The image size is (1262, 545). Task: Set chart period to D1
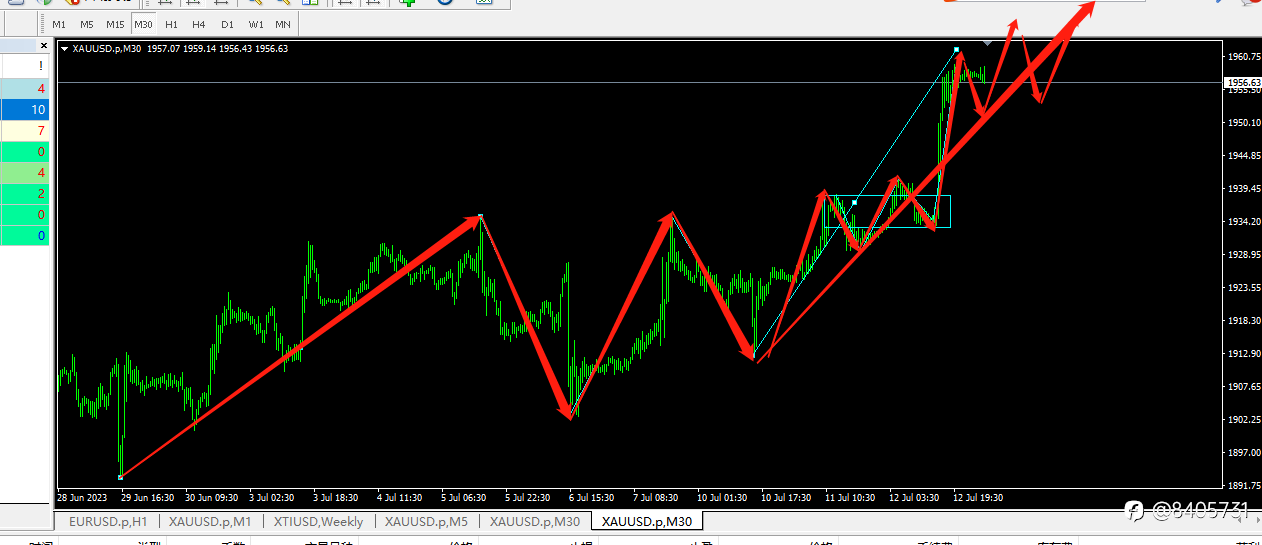point(227,24)
